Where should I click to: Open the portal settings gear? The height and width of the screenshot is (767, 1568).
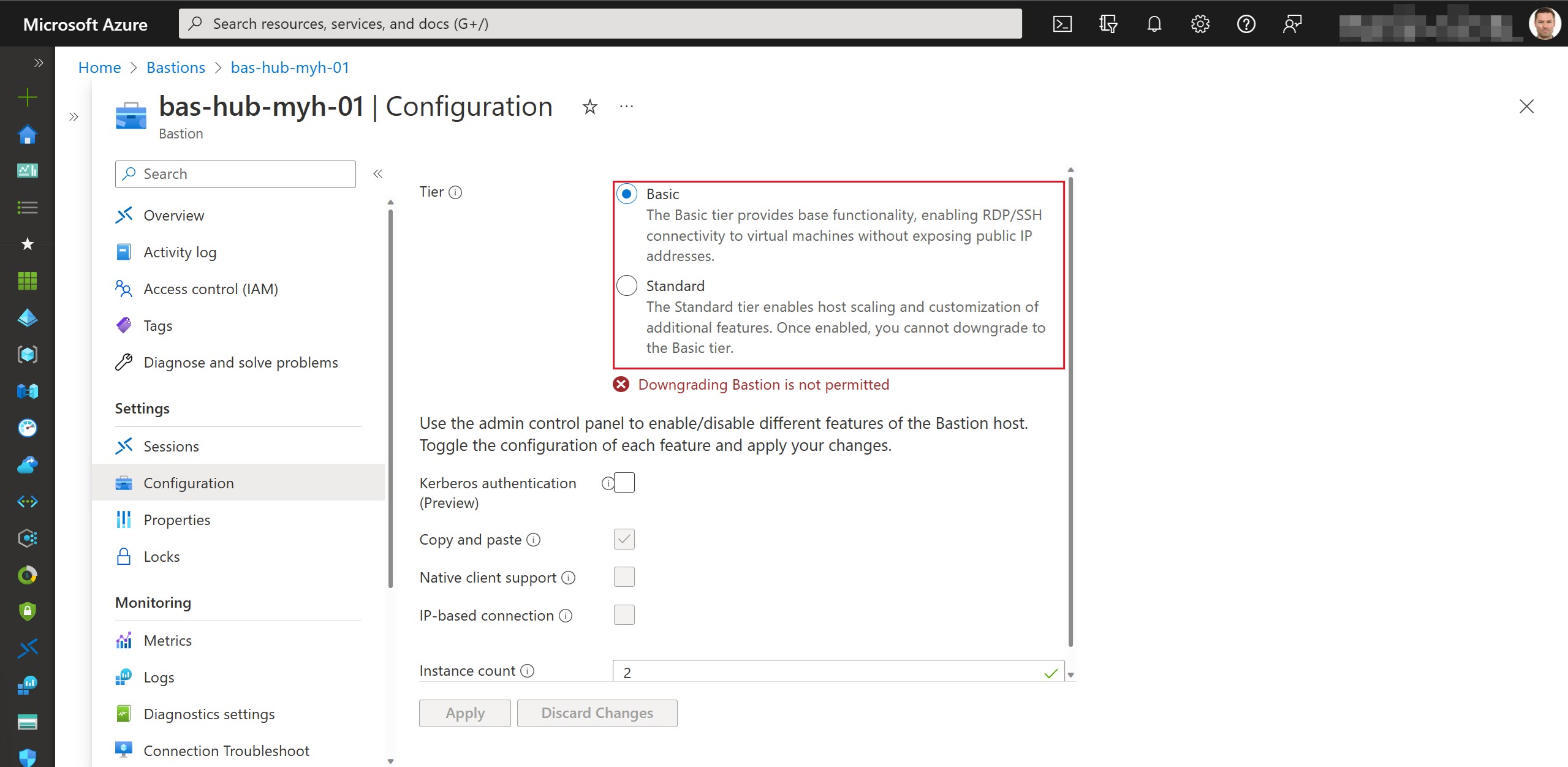(1200, 23)
